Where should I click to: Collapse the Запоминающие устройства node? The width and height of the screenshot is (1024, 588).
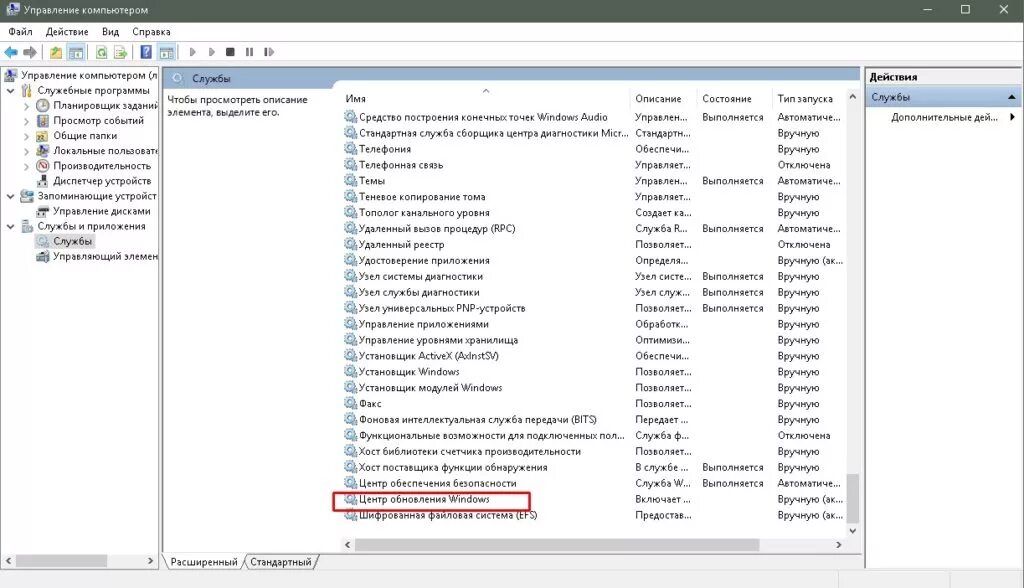click(x=10, y=196)
